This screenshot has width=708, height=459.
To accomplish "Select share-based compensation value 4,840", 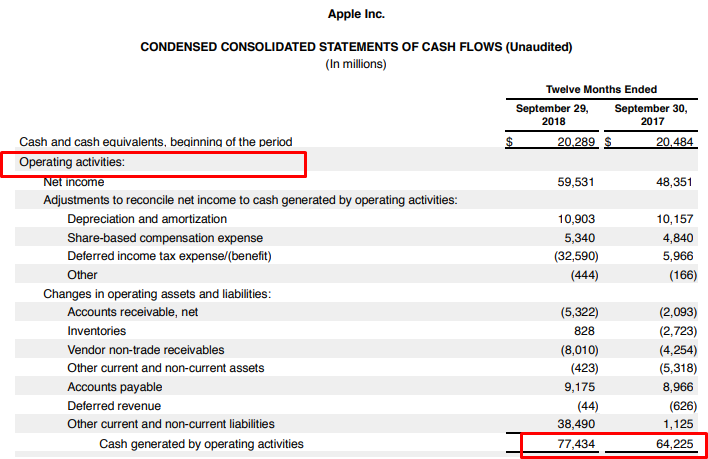I will click(x=678, y=238).
